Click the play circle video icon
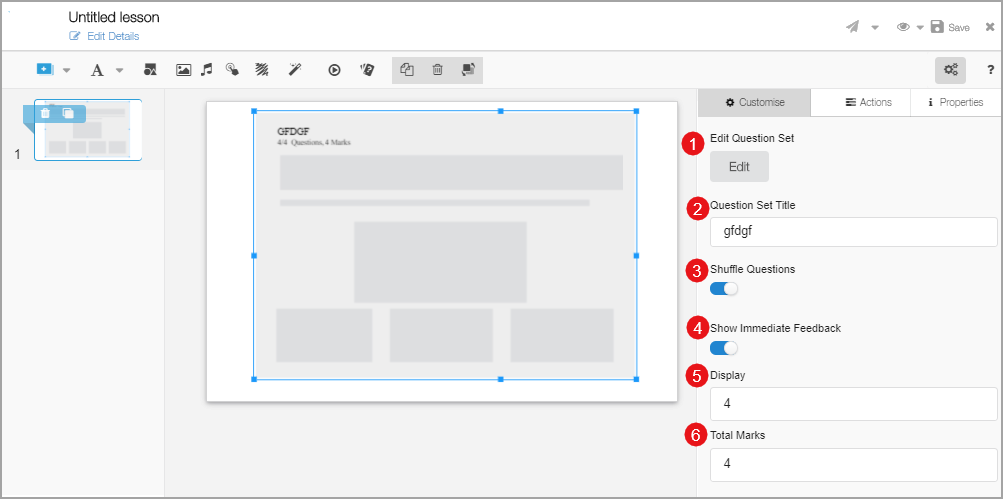Image resolution: width=1003 pixels, height=499 pixels. (335, 70)
